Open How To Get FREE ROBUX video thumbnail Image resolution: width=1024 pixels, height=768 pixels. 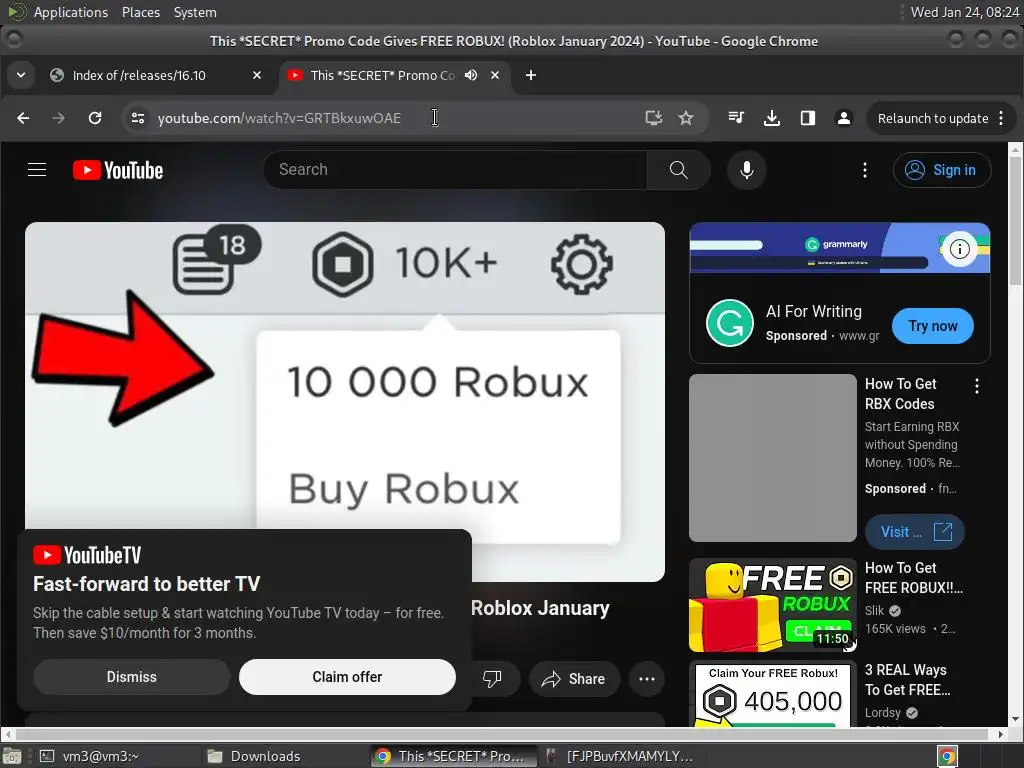click(x=773, y=605)
